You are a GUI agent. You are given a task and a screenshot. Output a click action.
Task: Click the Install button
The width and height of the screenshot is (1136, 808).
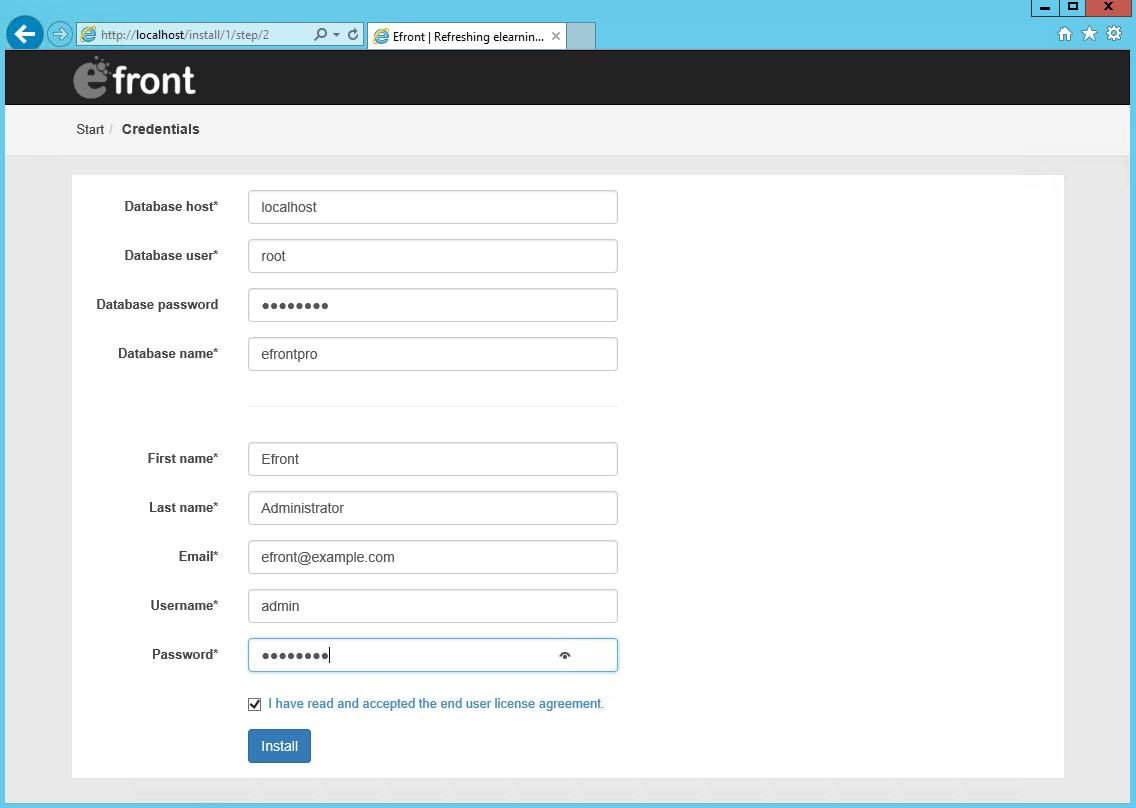[x=279, y=746]
